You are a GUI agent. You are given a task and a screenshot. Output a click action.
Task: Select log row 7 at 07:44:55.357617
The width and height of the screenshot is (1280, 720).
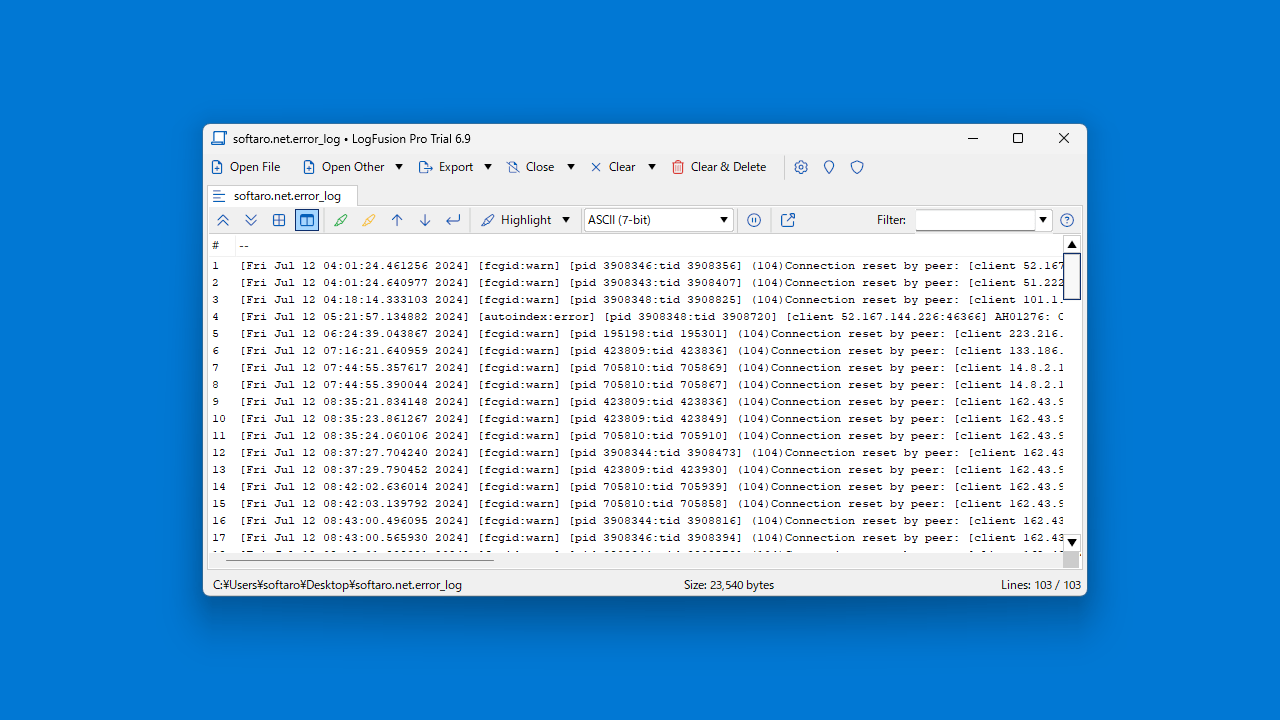coord(635,368)
